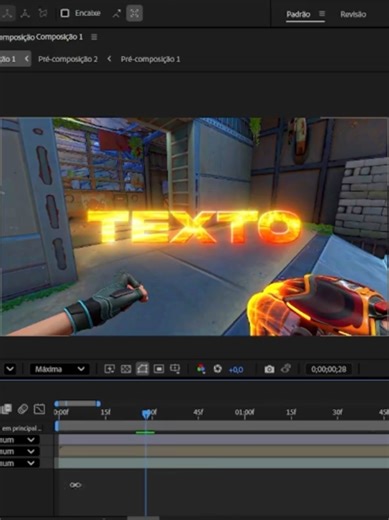This screenshot has height=520, width=389.
Task: Click the 45f mark before 01:00f
Action: point(198,412)
